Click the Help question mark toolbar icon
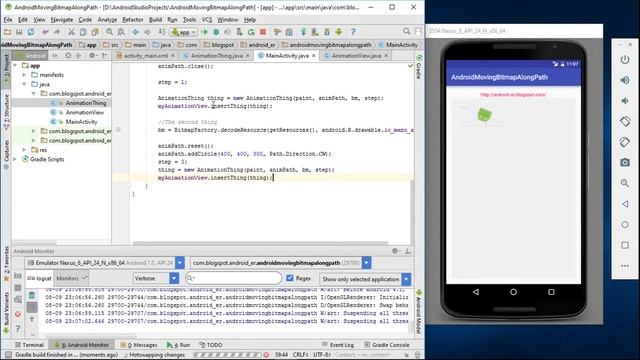This screenshot has width=640, height=360. (353, 32)
